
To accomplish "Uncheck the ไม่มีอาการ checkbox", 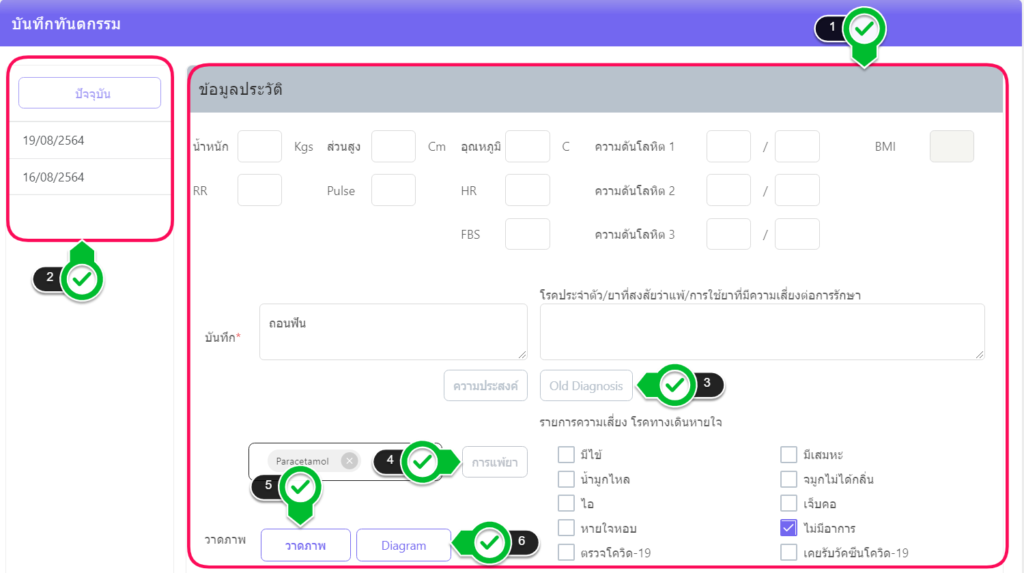I will [x=789, y=528].
